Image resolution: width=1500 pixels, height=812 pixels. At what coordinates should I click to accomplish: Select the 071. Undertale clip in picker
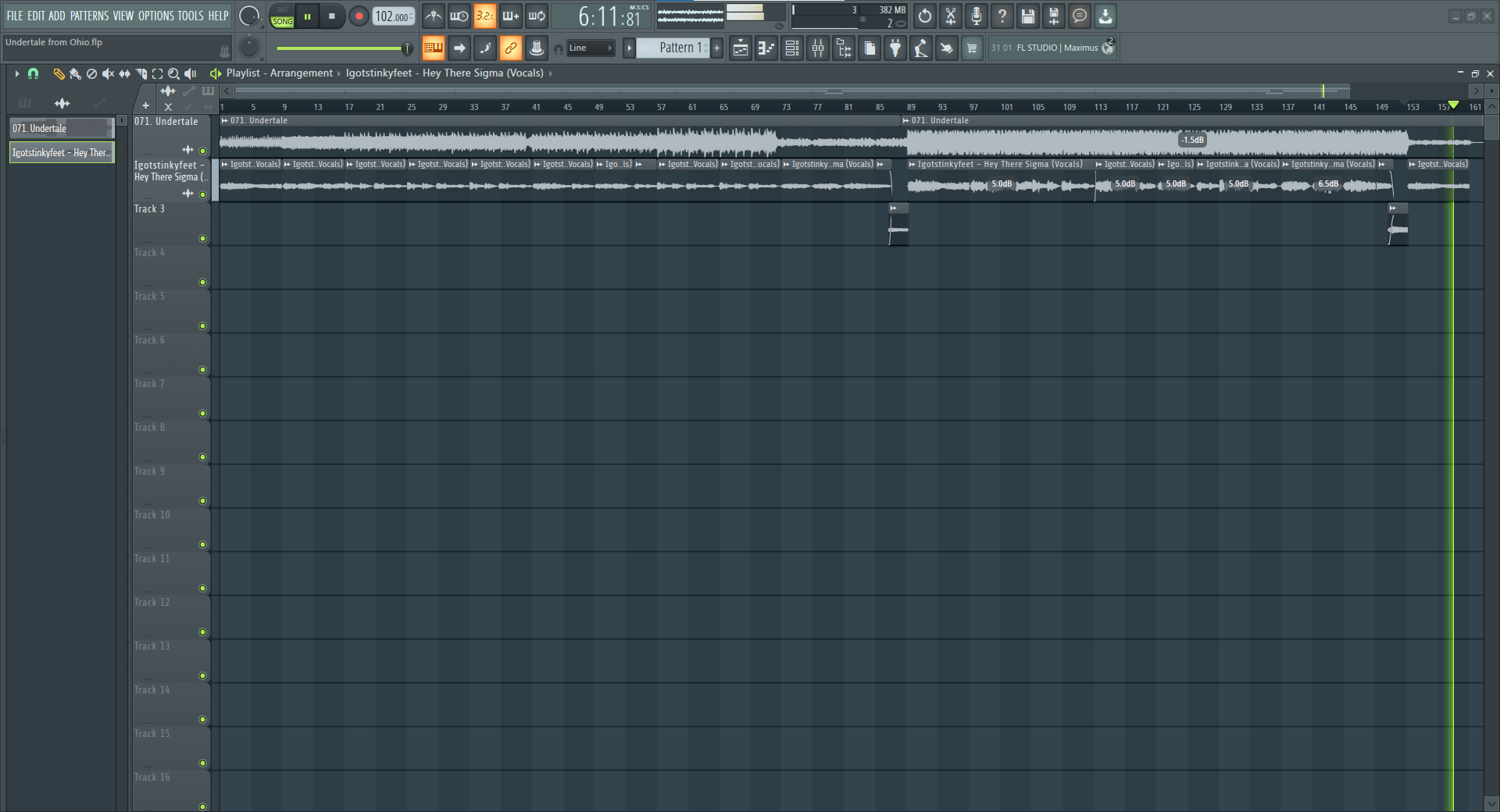(60, 129)
